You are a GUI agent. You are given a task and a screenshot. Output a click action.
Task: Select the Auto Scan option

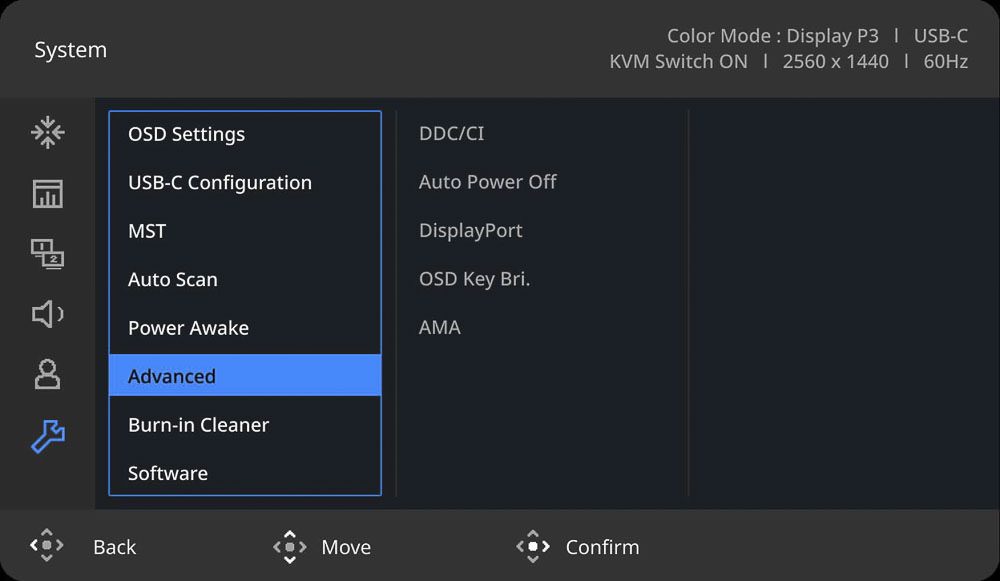pyautogui.click(x=245, y=279)
